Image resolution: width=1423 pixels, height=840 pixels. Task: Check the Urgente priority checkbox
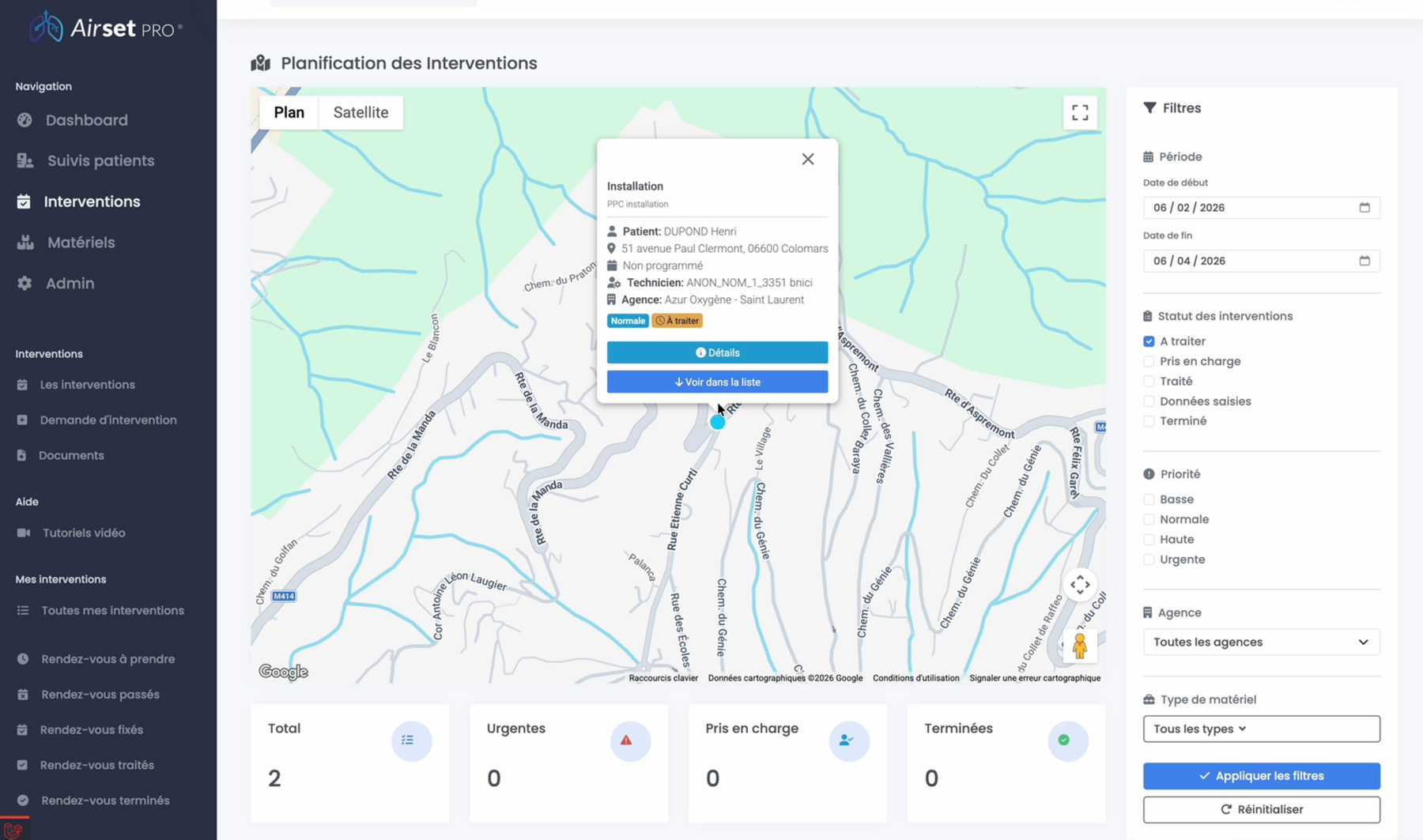click(x=1149, y=559)
